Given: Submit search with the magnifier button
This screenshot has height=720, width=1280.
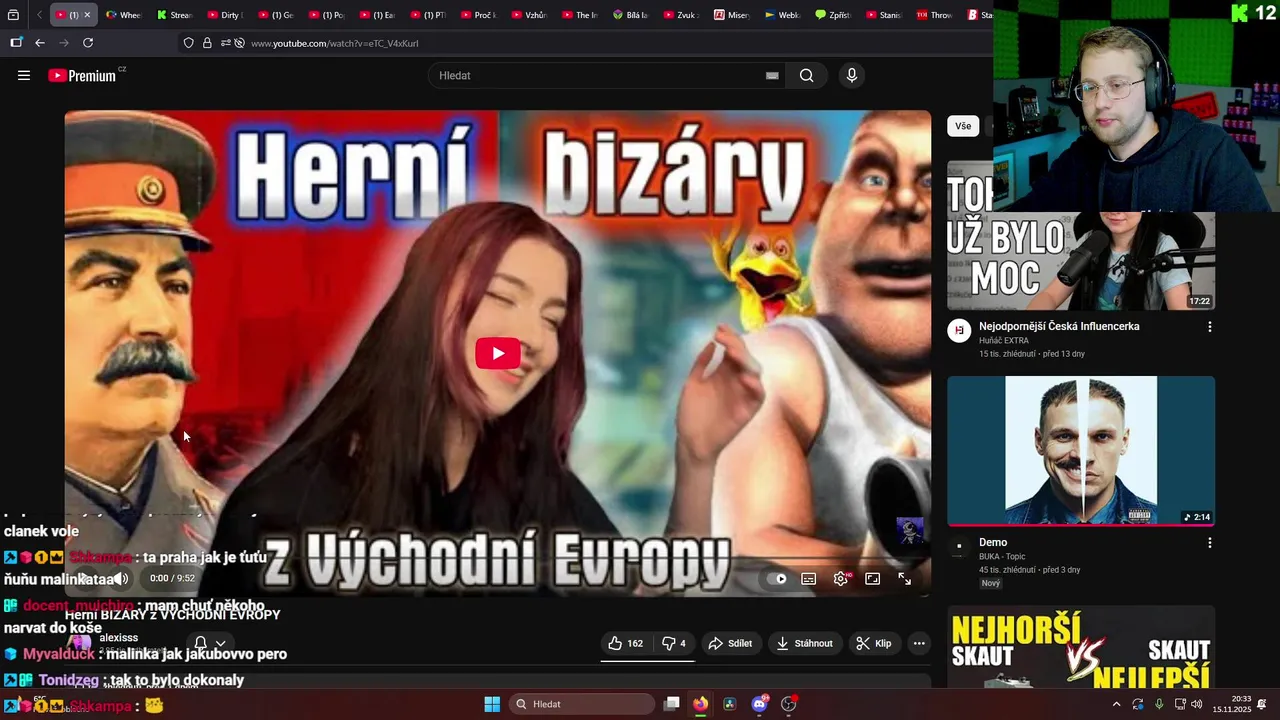Looking at the screenshot, I should [807, 75].
